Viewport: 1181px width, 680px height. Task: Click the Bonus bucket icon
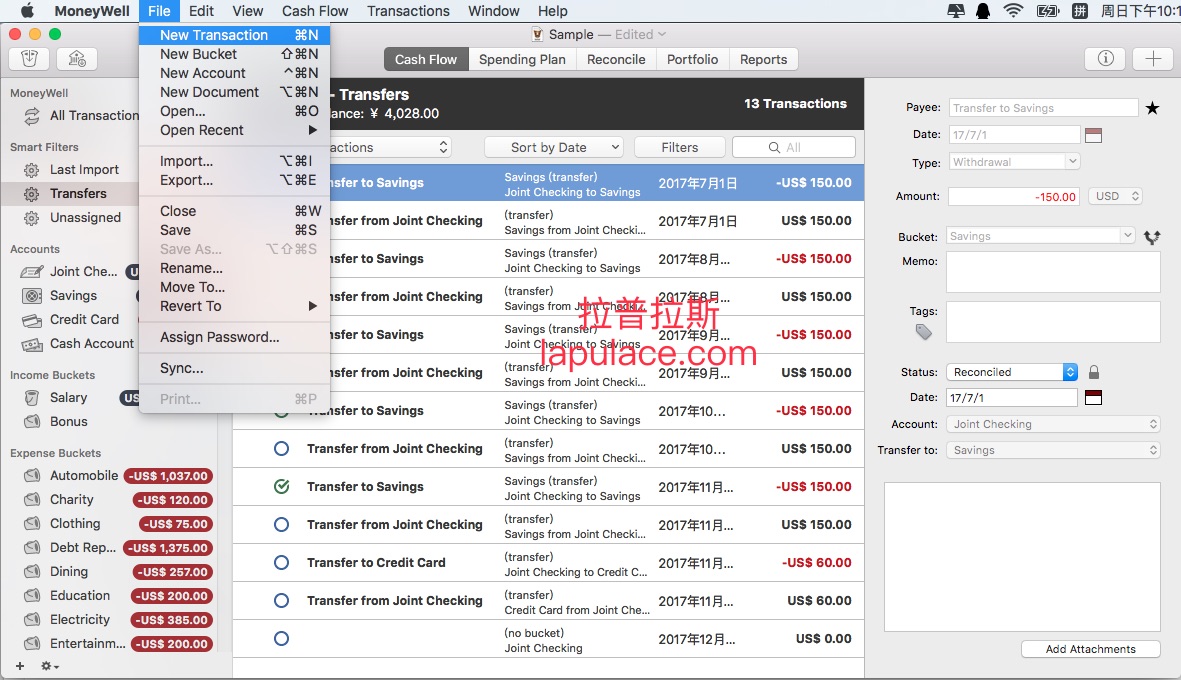coord(32,422)
